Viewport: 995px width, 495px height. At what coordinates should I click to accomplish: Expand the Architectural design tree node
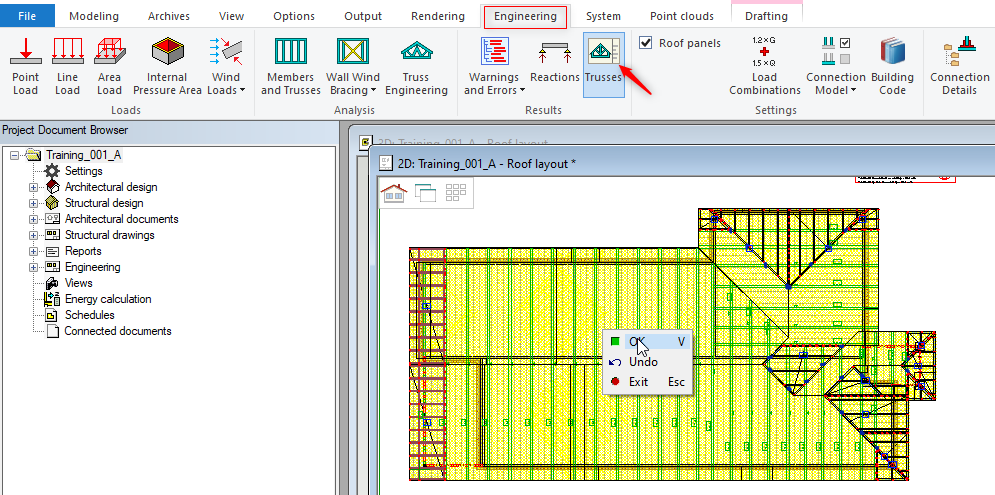[33, 187]
